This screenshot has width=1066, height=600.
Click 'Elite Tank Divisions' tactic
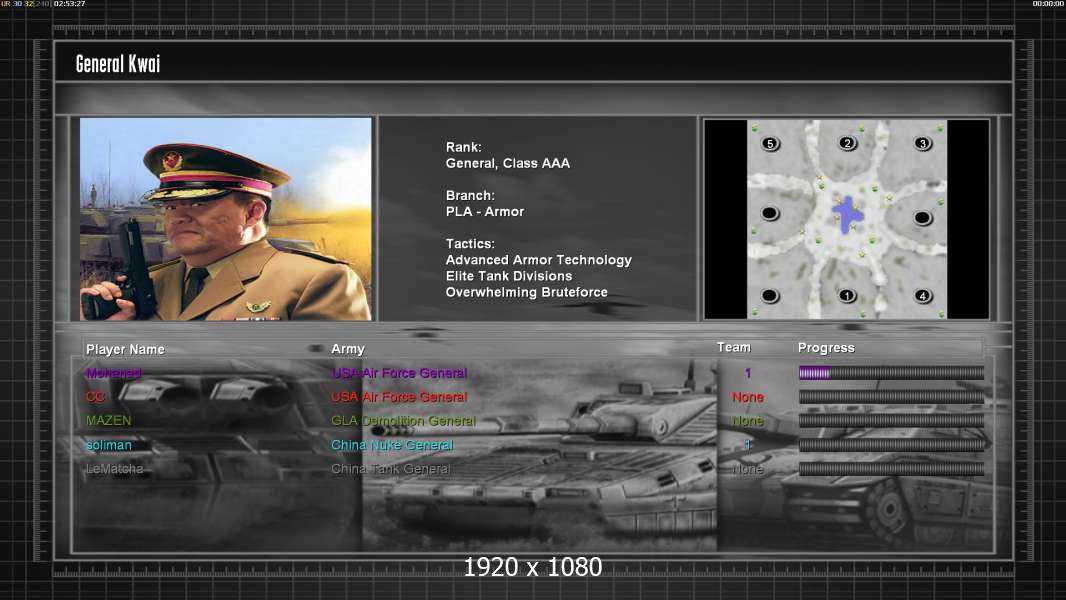tap(509, 276)
